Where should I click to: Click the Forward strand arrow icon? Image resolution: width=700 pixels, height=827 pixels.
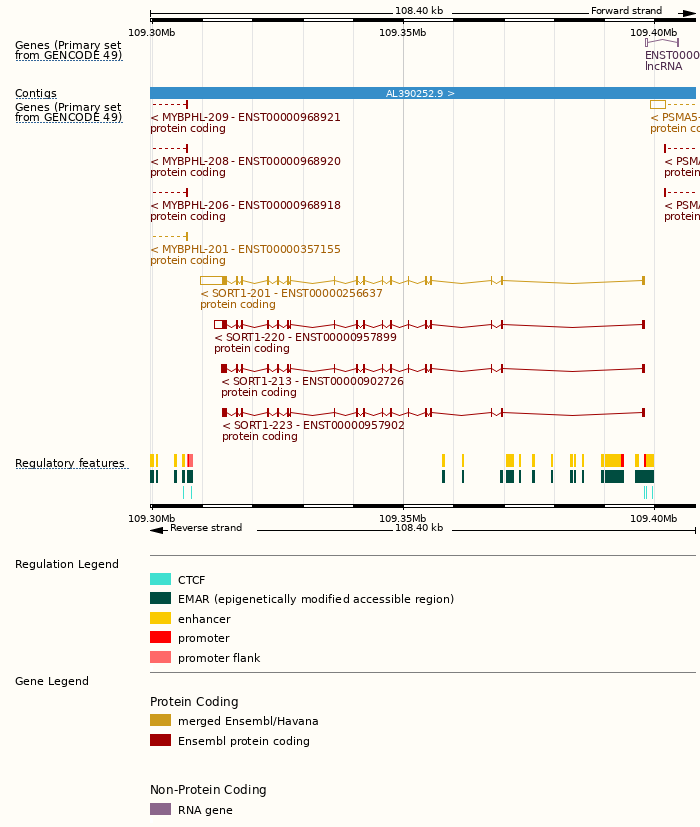tap(688, 12)
